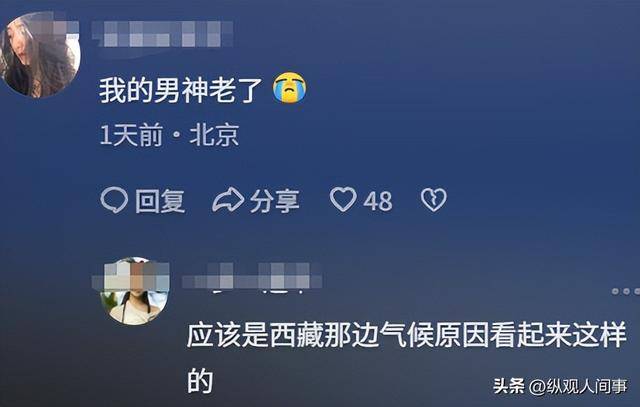Click the @纵观人间事 watermark handle
The height and width of the screenshot is (407, 640).
click(x=578, y=386)
